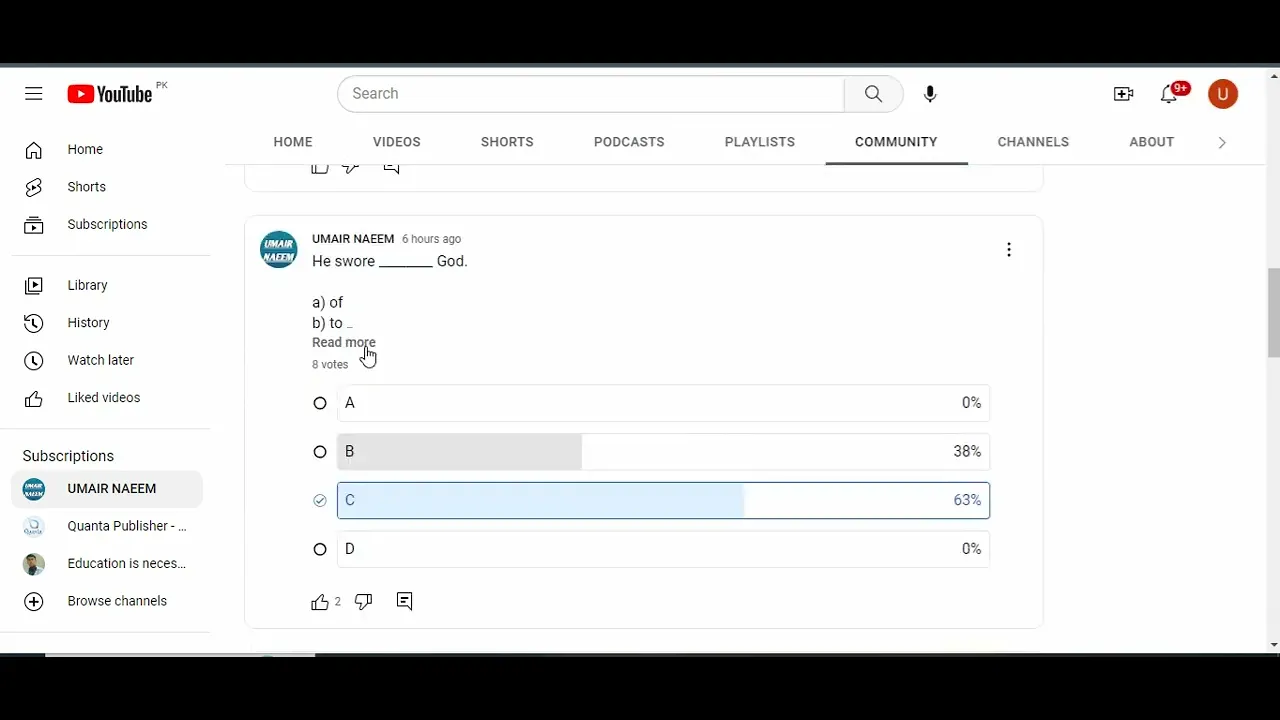Screen dimensions: 1280x720
Task: Click the vertical page scrollbar thumb
Action: [x=1273, y=312]
